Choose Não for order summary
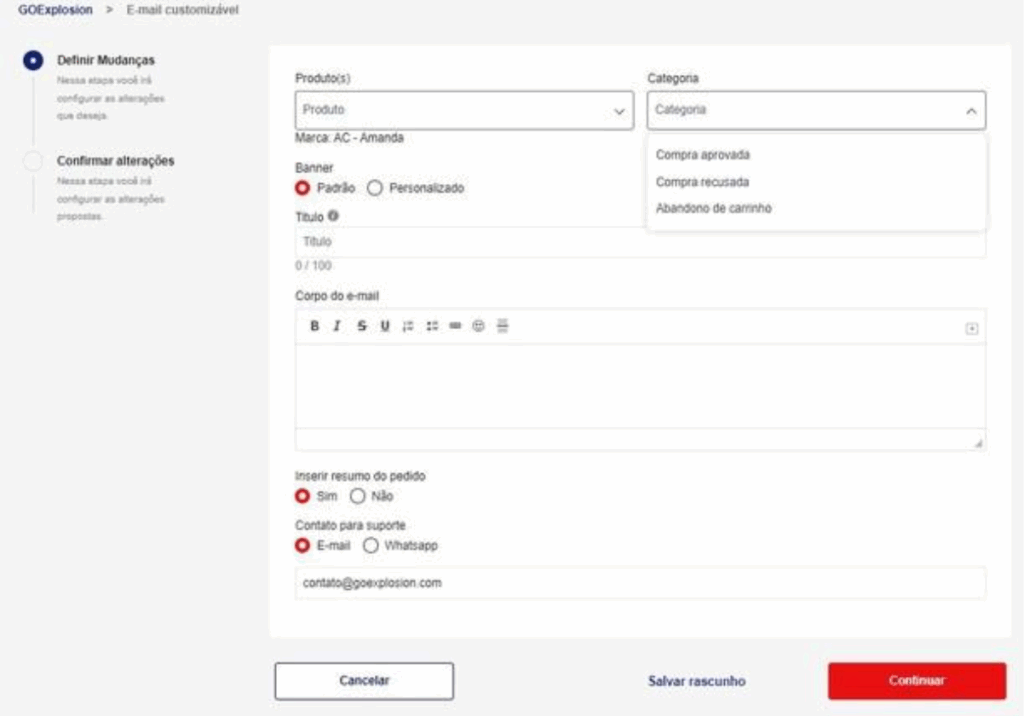This screenshot has height=716, width=1024. pos(357,496)
